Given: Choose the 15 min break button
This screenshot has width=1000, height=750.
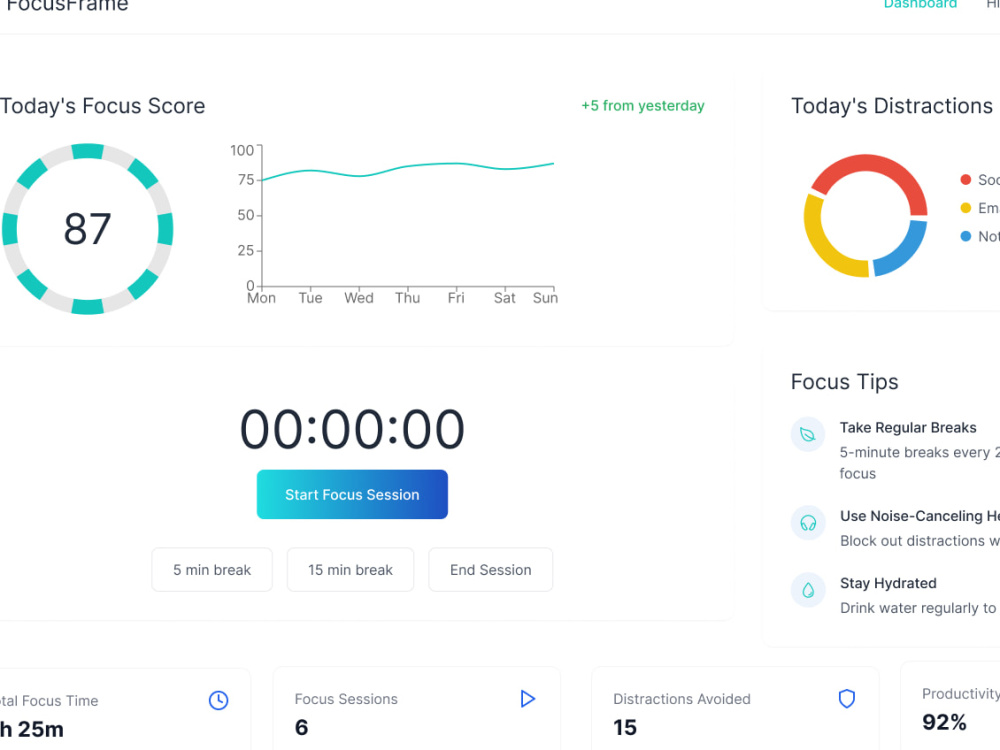Looking at the screenshot, I should click(x=350, y=570).
